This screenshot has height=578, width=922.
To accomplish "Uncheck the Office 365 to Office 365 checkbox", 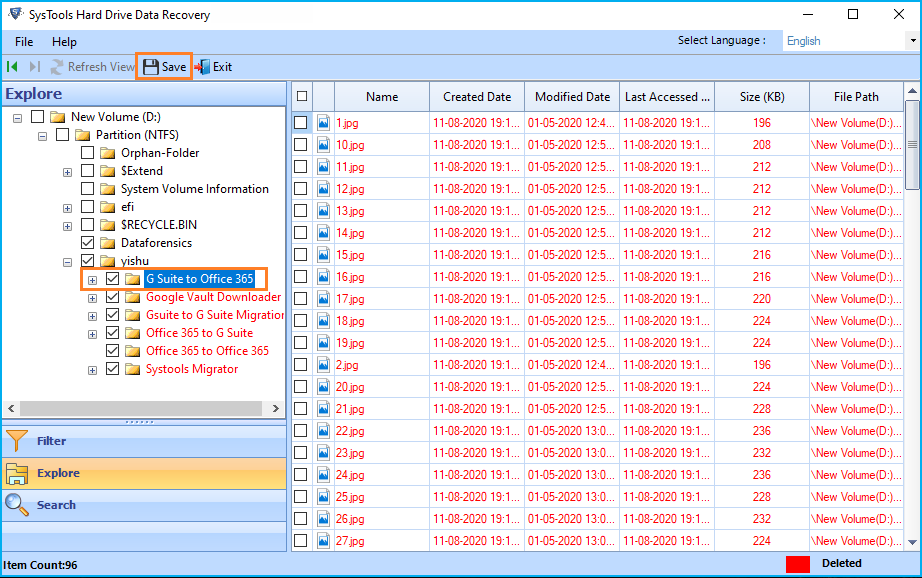I will pos(112,350).
